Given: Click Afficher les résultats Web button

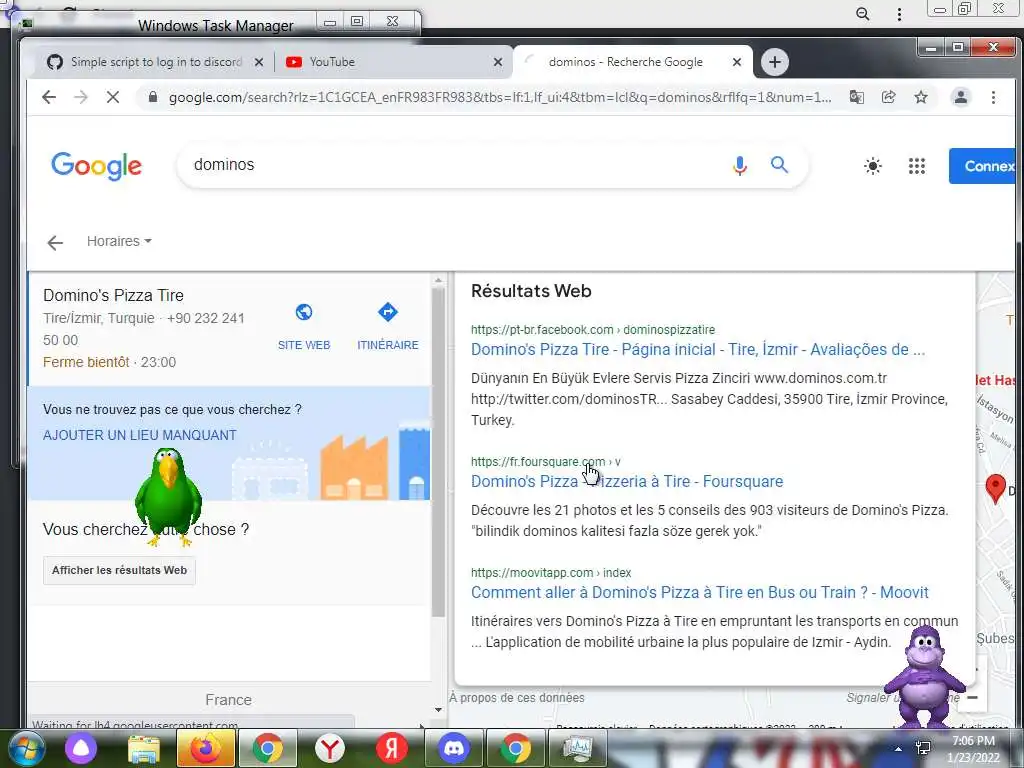Looking at the screenshot, I should point(120,570).
